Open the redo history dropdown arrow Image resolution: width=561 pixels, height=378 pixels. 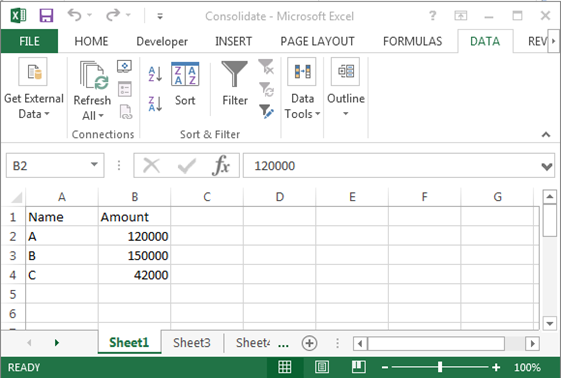128,15
